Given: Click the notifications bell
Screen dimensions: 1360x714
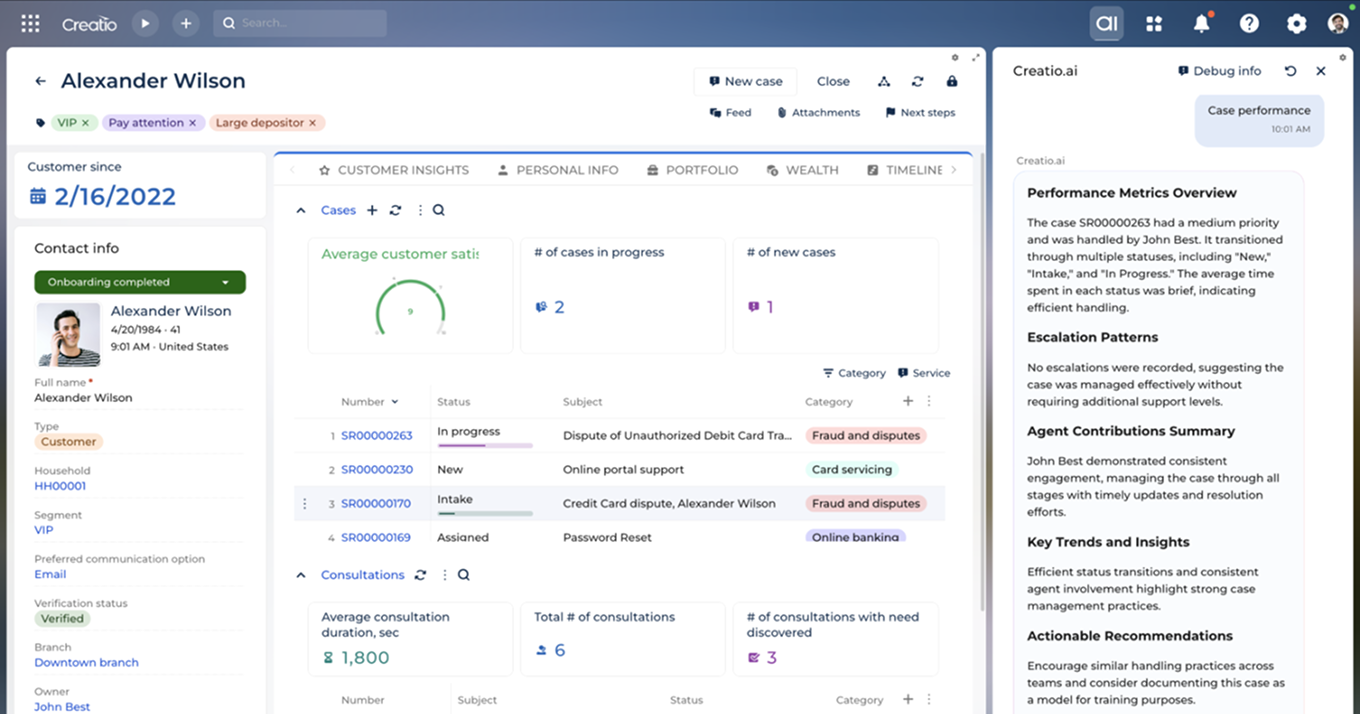Looking at the screenshot, I should click(x=1202, y=23).
